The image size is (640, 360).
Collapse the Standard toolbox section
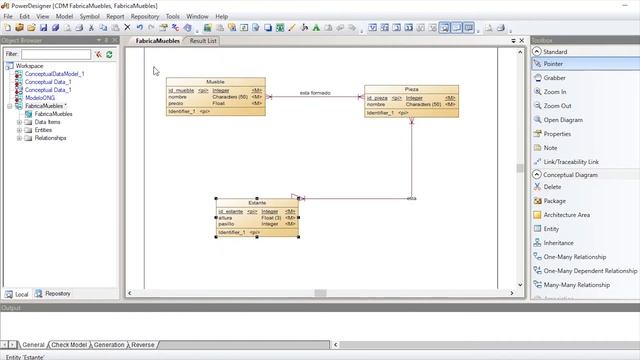pos(537,51)
